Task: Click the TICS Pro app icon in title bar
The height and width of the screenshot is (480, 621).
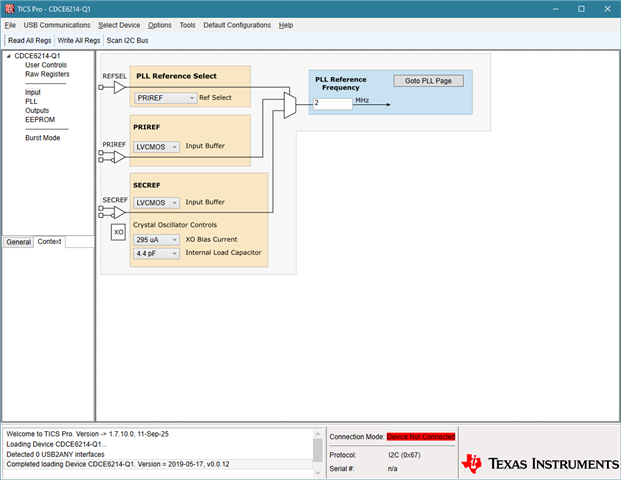Action: (10, 9)
